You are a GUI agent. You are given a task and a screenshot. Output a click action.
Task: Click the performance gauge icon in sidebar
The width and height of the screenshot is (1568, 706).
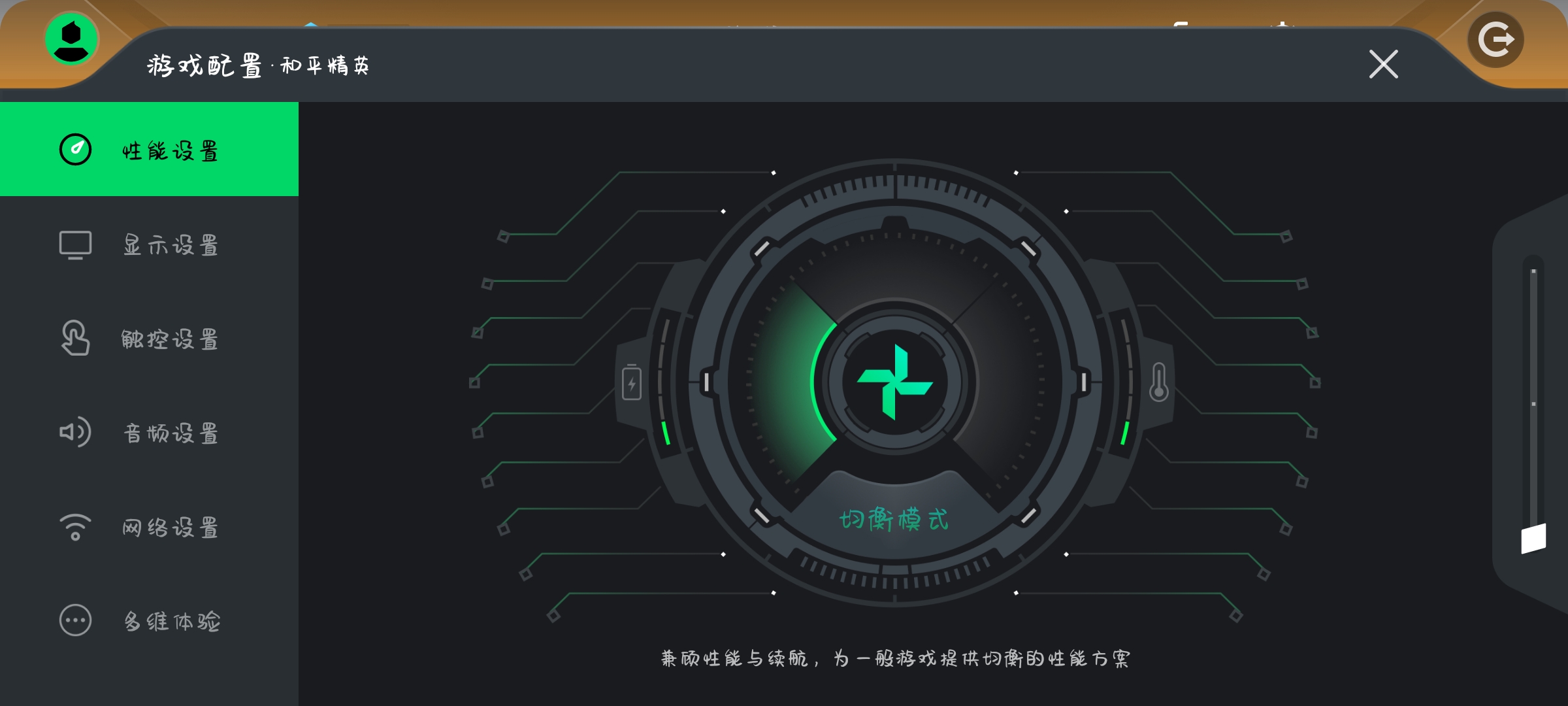click(x=76, y=150)
